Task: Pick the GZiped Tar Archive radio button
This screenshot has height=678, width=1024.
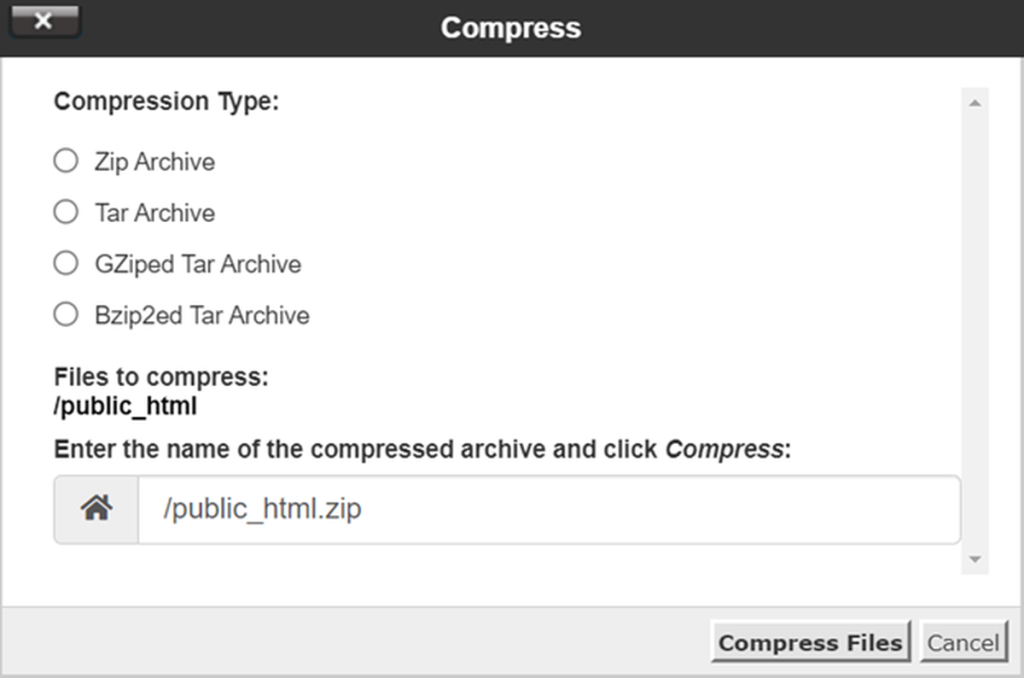Action: point(66,264)
